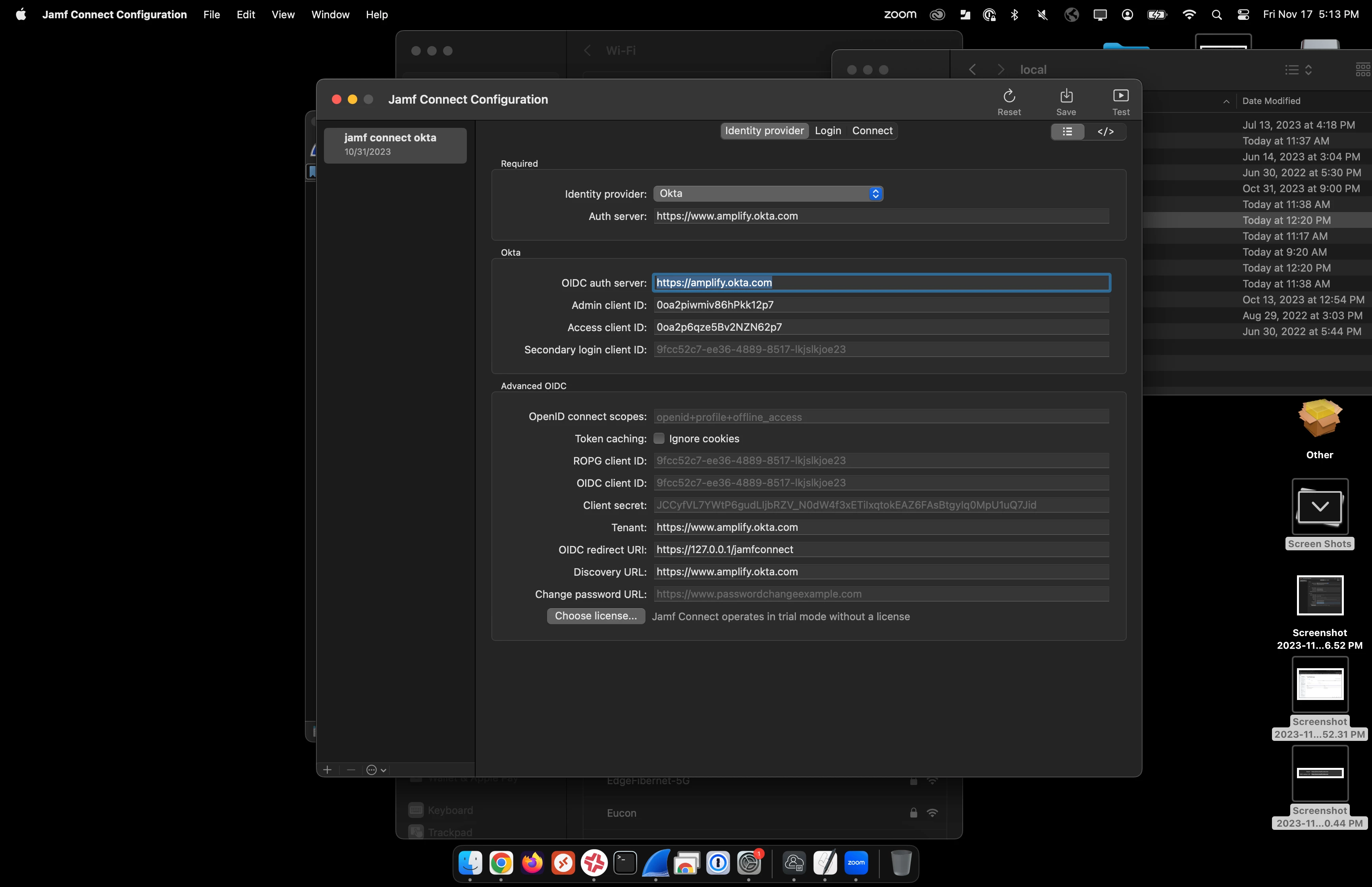Click the Wi-Fi menu bar icon
Screen dimensions: 1372x887
tap(1189, 14)
